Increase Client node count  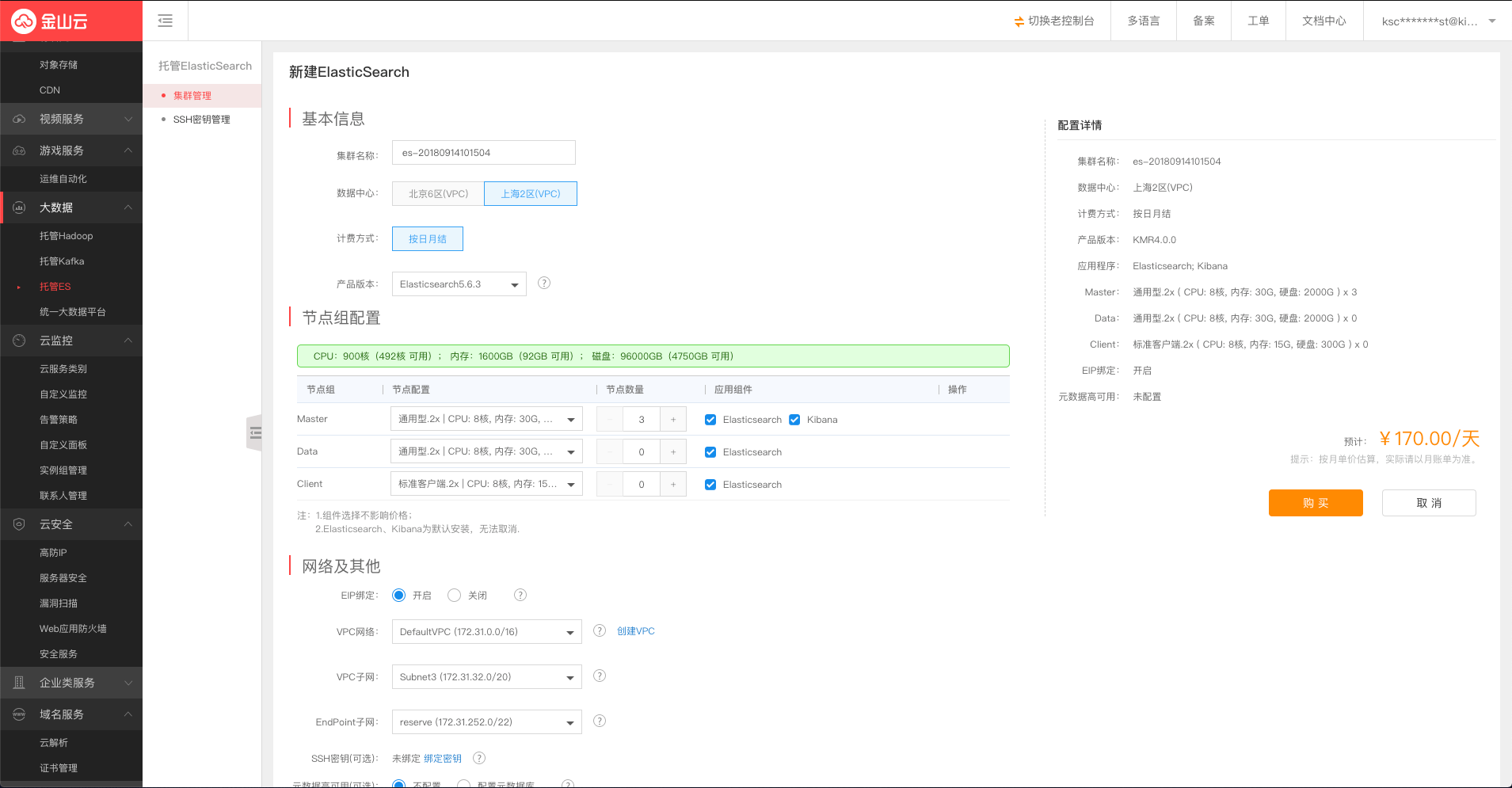673,484
